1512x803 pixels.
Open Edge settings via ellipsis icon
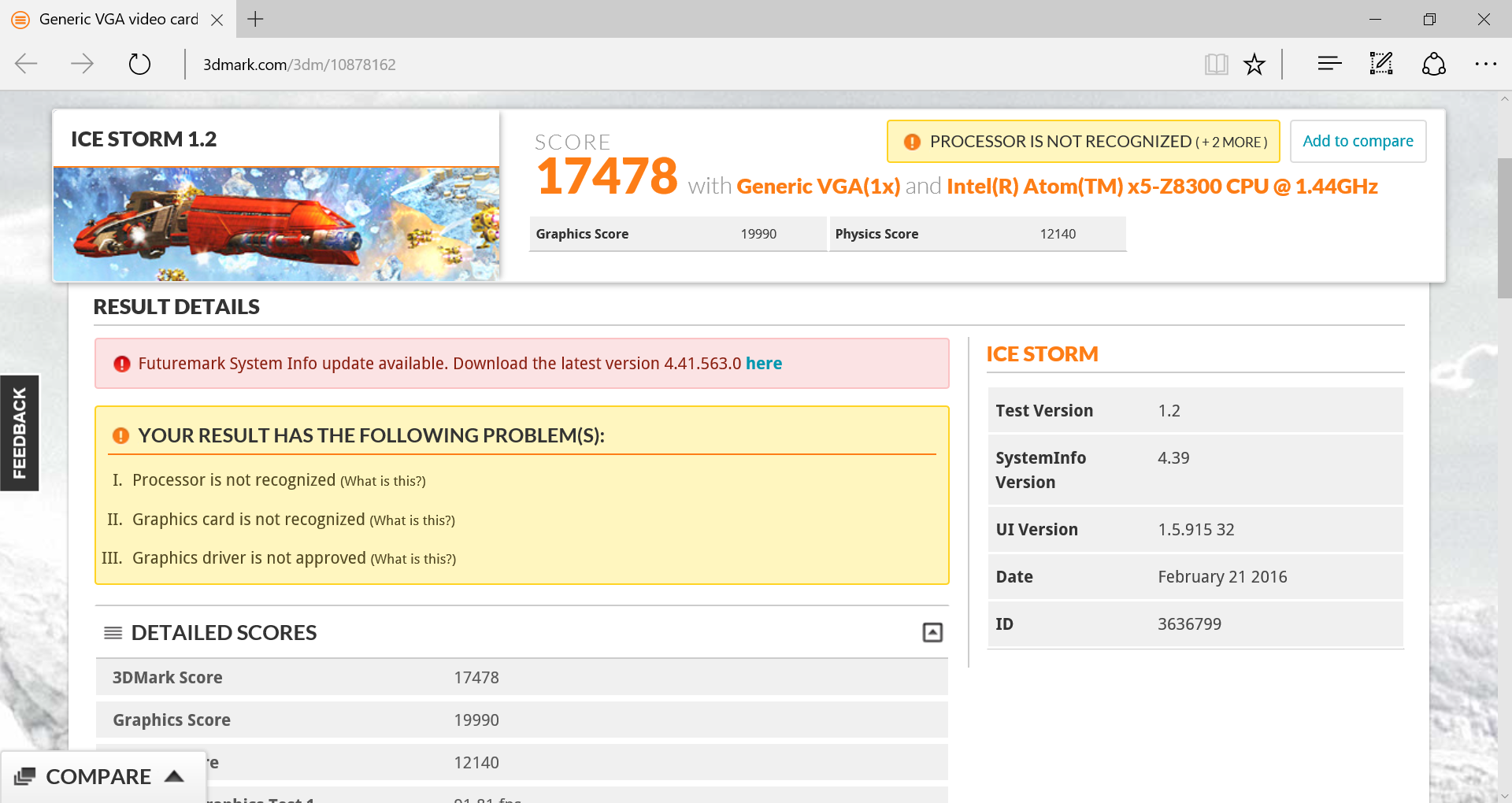(x=1485, y=64)
